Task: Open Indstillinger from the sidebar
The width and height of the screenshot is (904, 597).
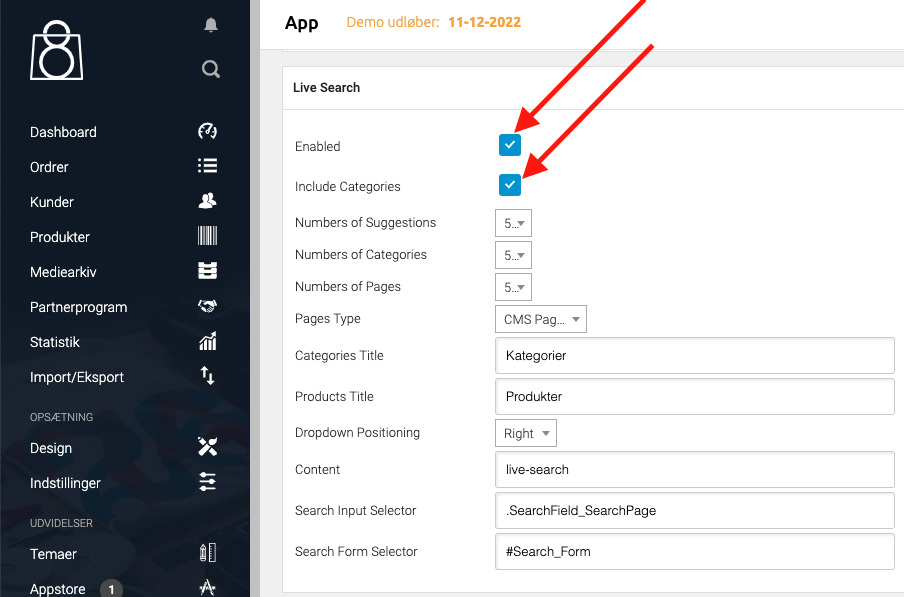Action: (65, 483)
